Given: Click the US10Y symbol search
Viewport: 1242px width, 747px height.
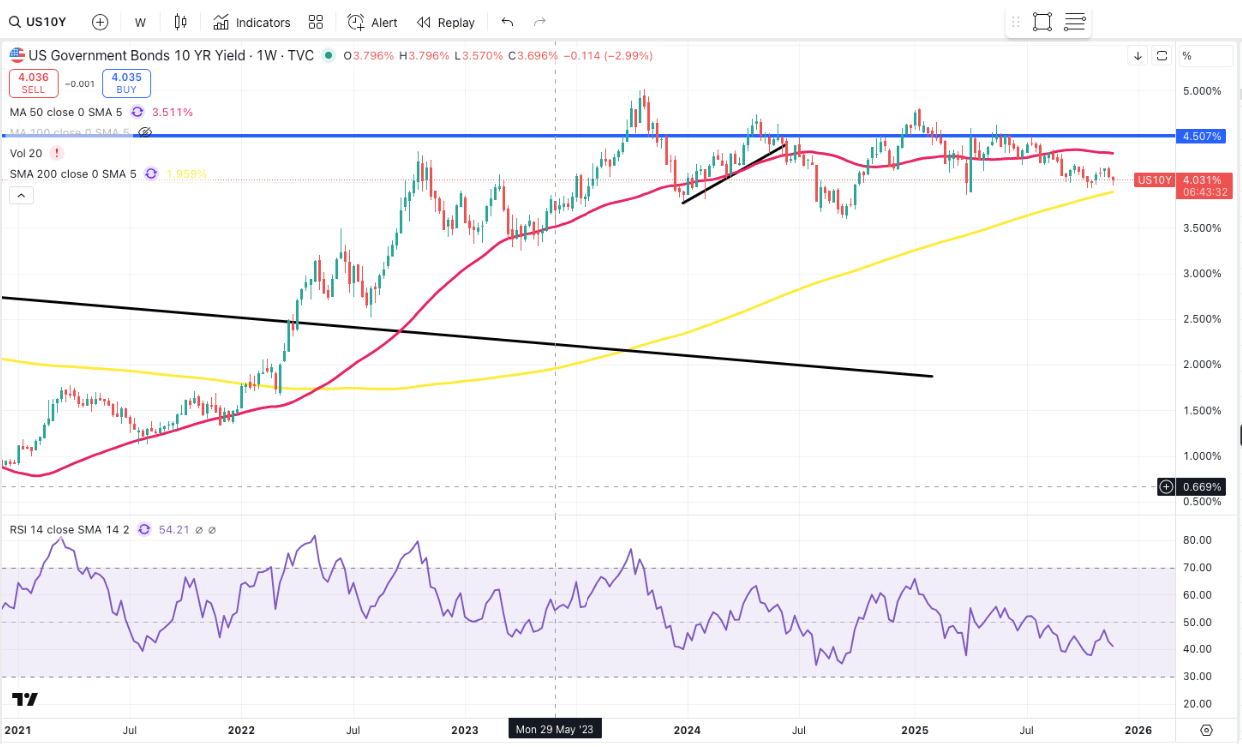Looking at the screenshot, I should point(40,22).
